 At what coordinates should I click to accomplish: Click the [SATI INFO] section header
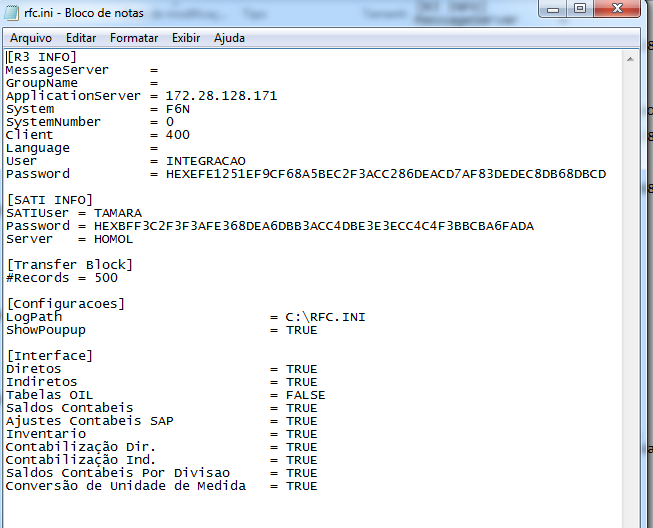(50, 200)
